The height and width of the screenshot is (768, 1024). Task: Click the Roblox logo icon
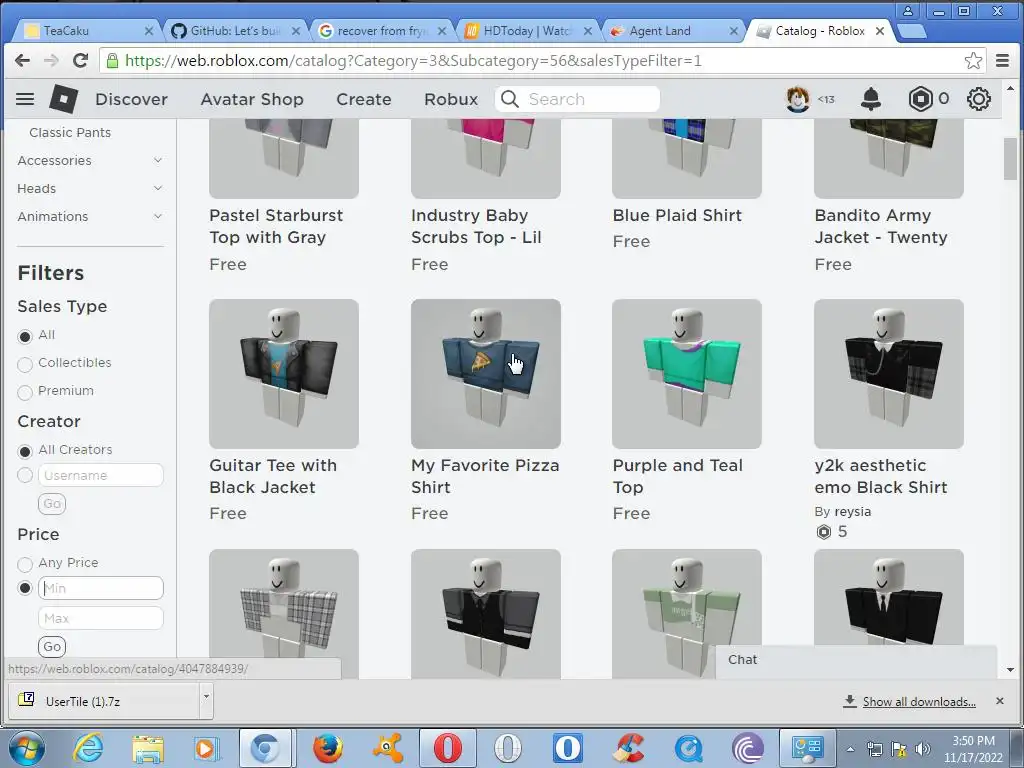click(63, 99)
